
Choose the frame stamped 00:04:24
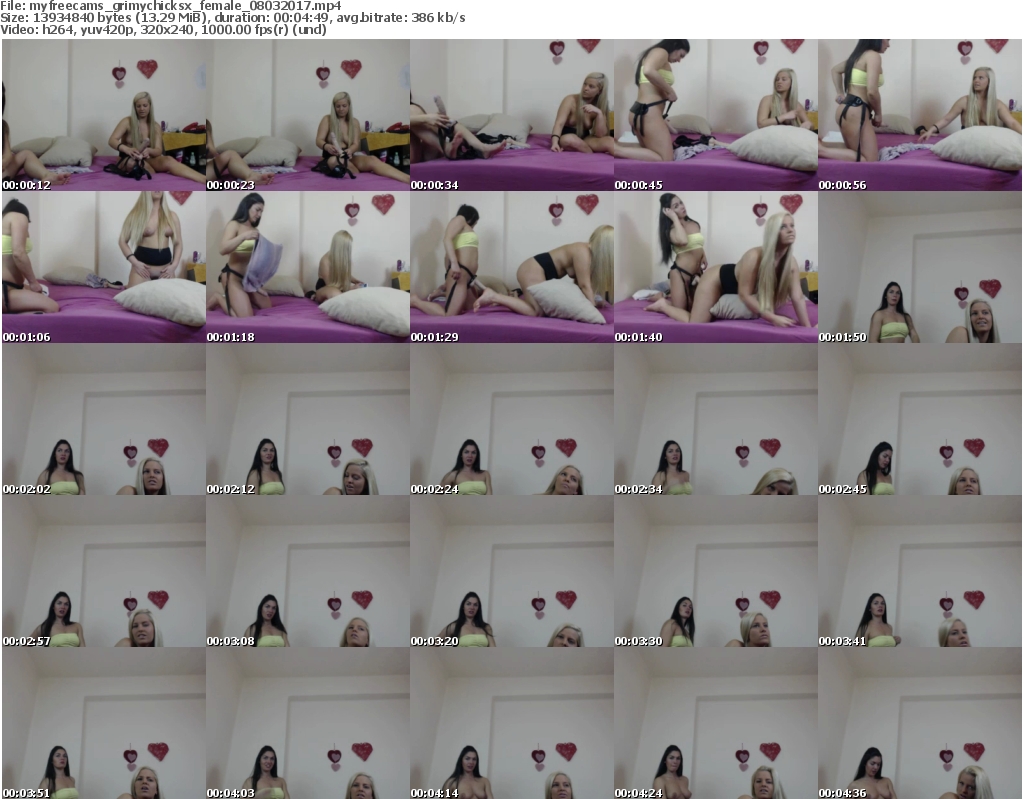[x=716, y=723]
